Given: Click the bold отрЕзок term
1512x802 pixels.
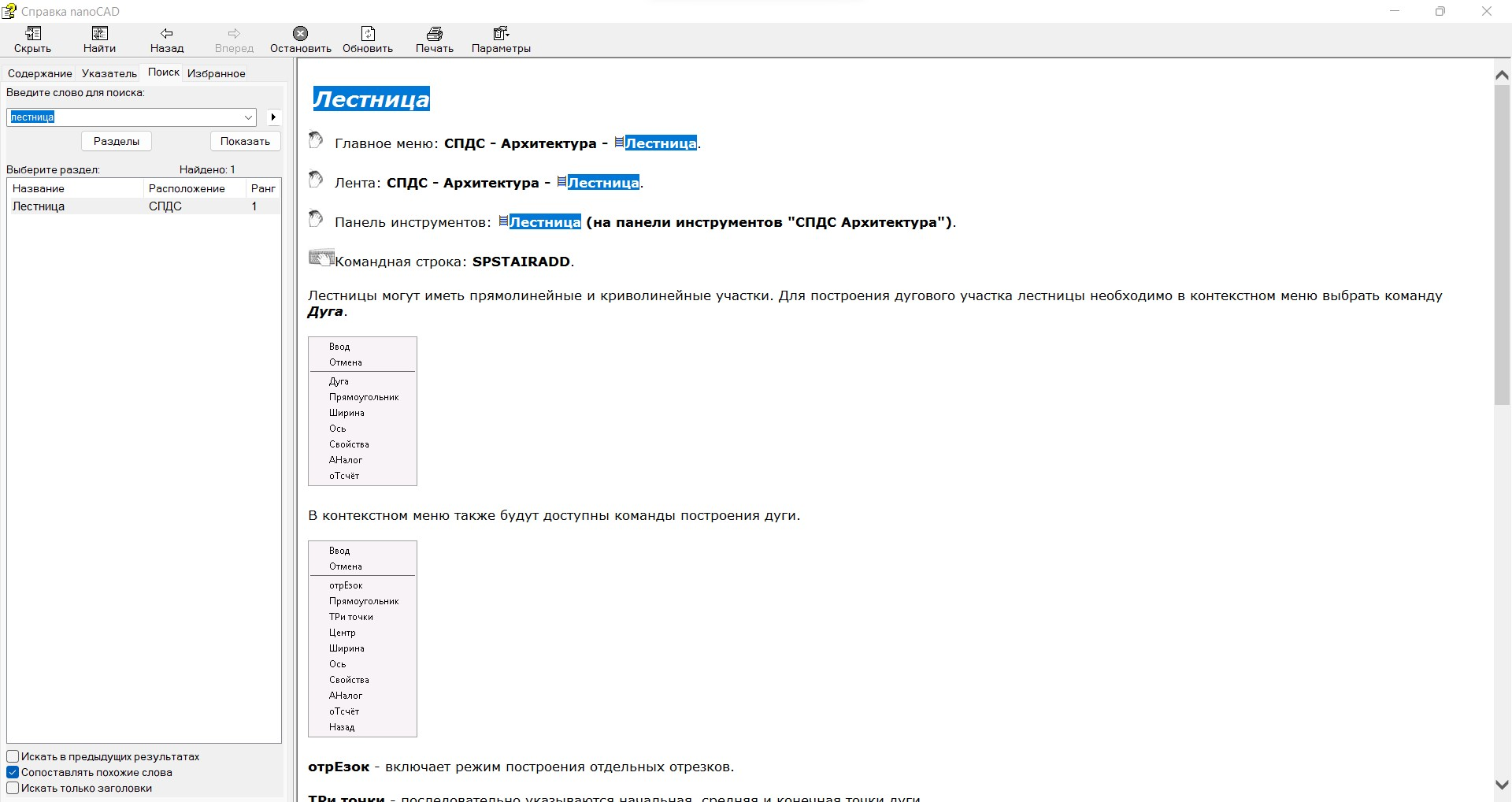Looking at the screenshot, I should (x=339, y=767).
